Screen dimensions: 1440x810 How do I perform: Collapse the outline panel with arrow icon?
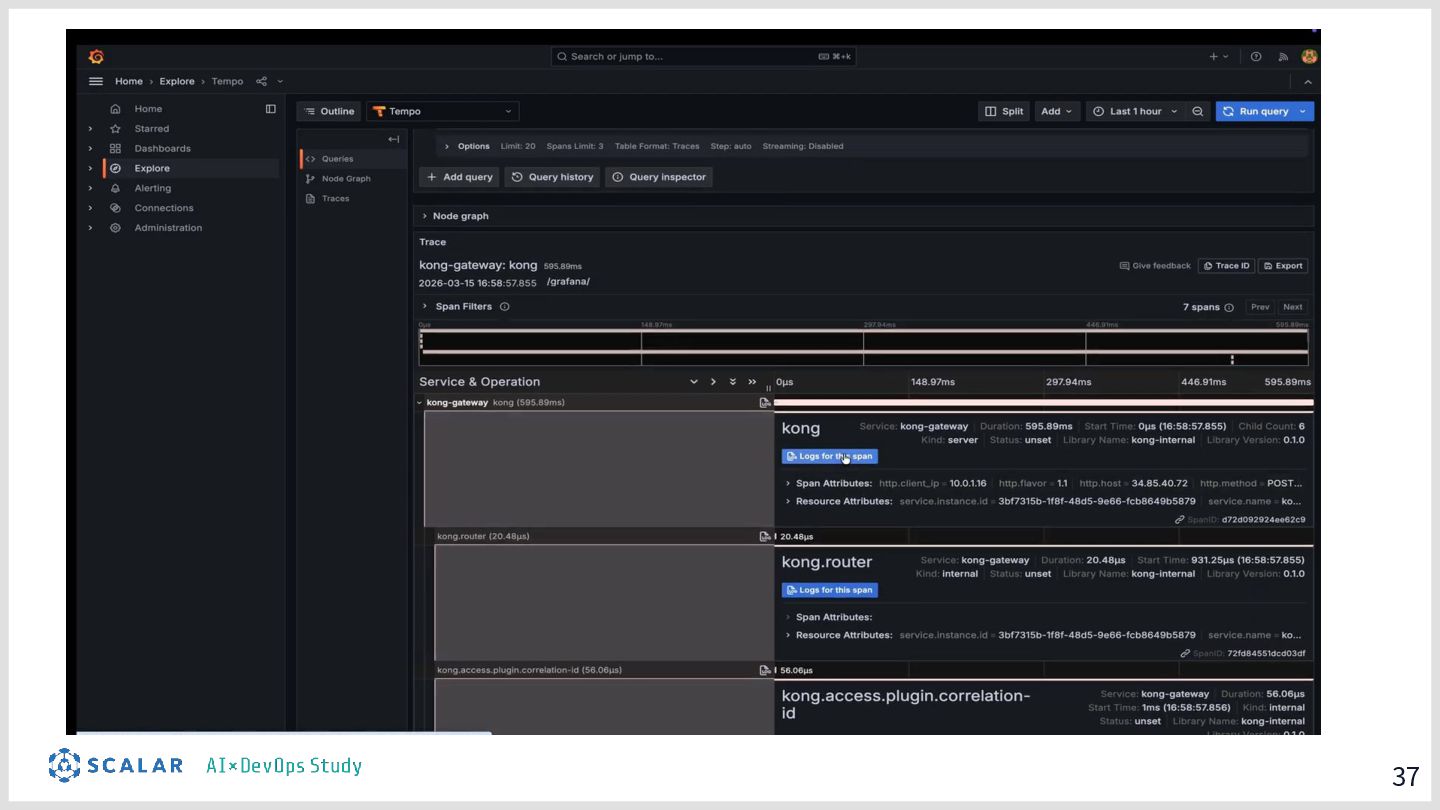393,139
